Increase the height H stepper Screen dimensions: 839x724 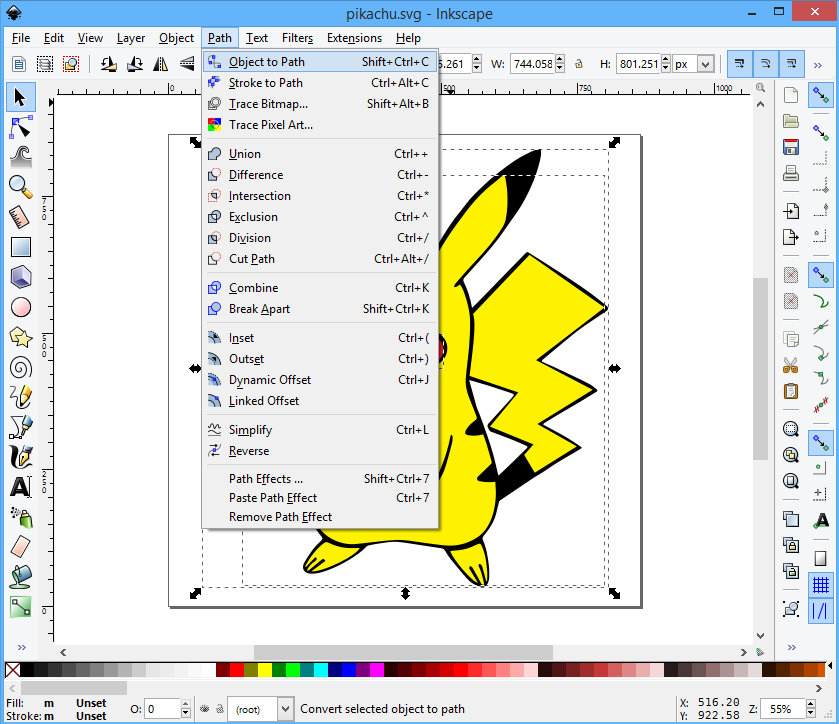point(666,59)
